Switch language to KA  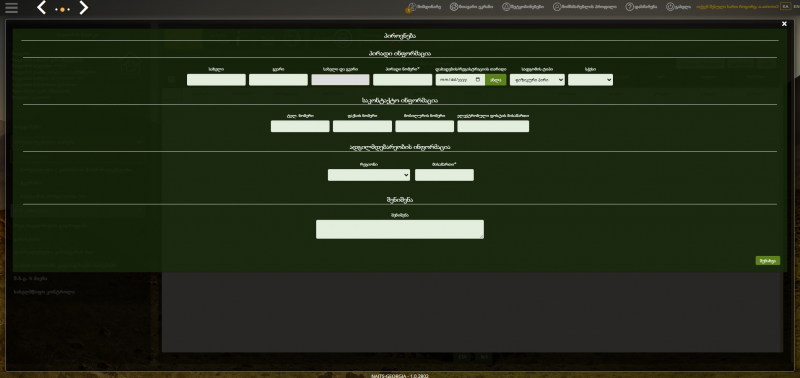click(x=785, y=7)
